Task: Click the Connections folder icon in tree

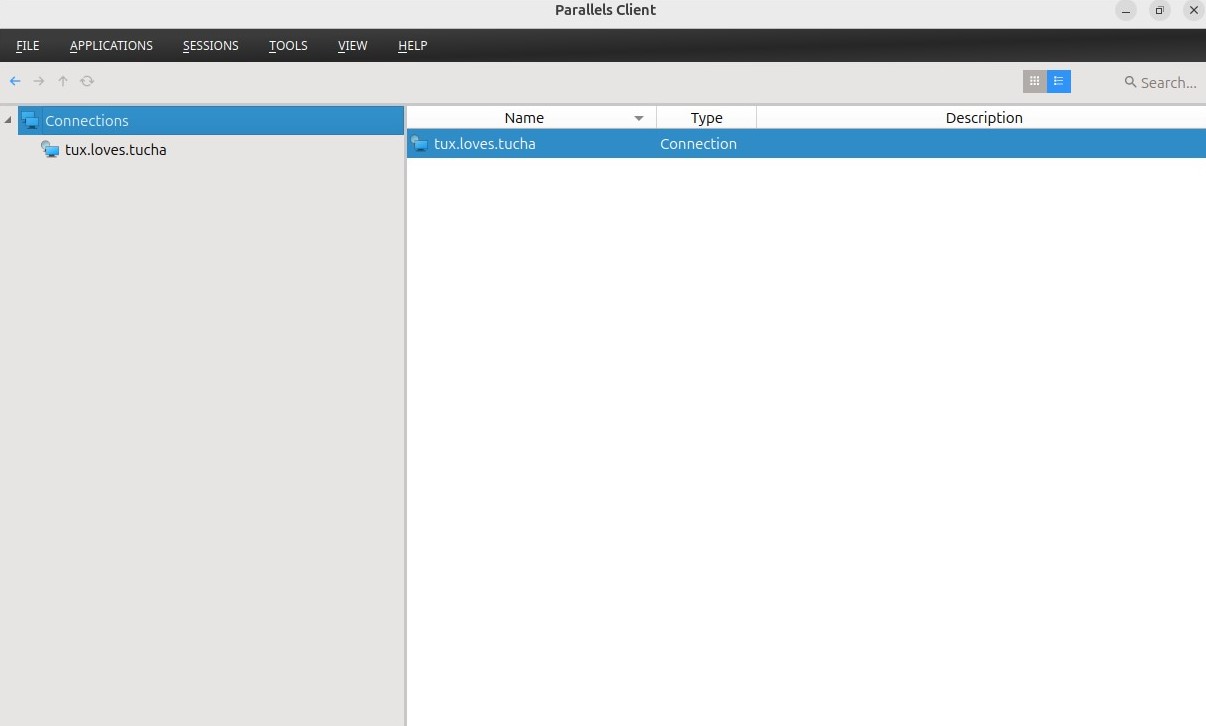Action: pyautogui.click(x=31, y=121)
